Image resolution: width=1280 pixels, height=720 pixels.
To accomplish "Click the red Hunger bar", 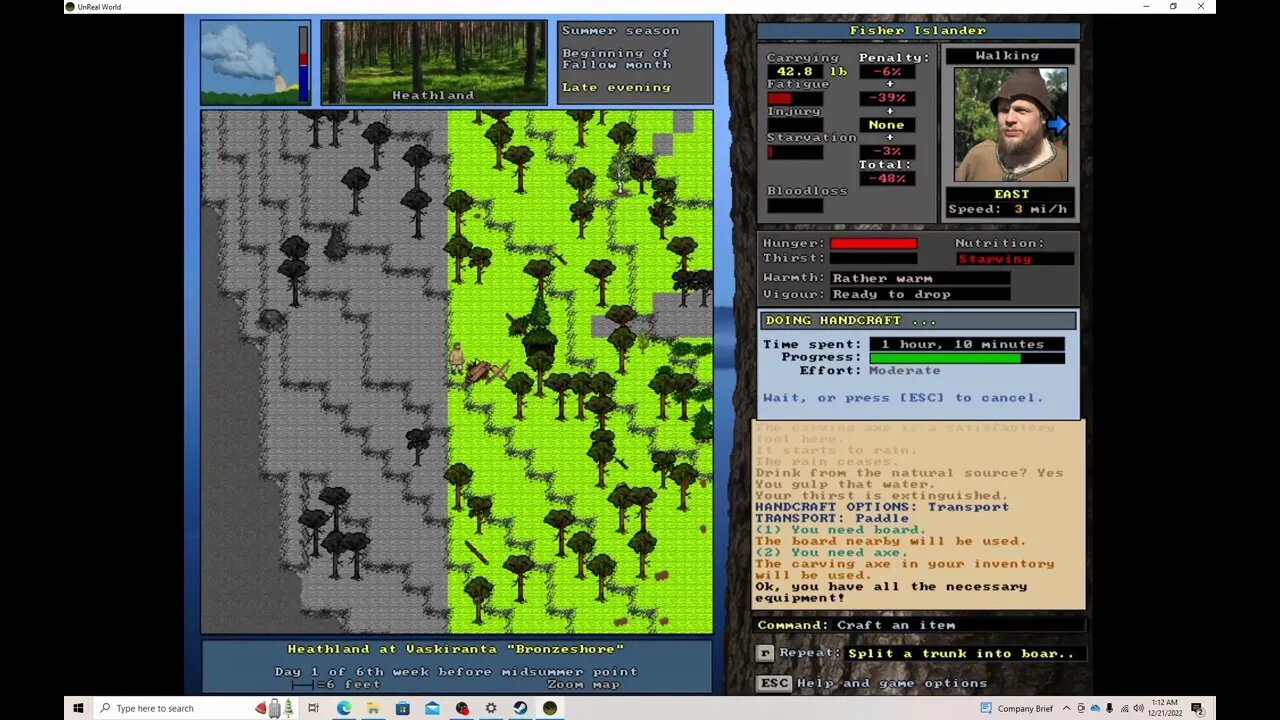I will [x=873, y=243].
